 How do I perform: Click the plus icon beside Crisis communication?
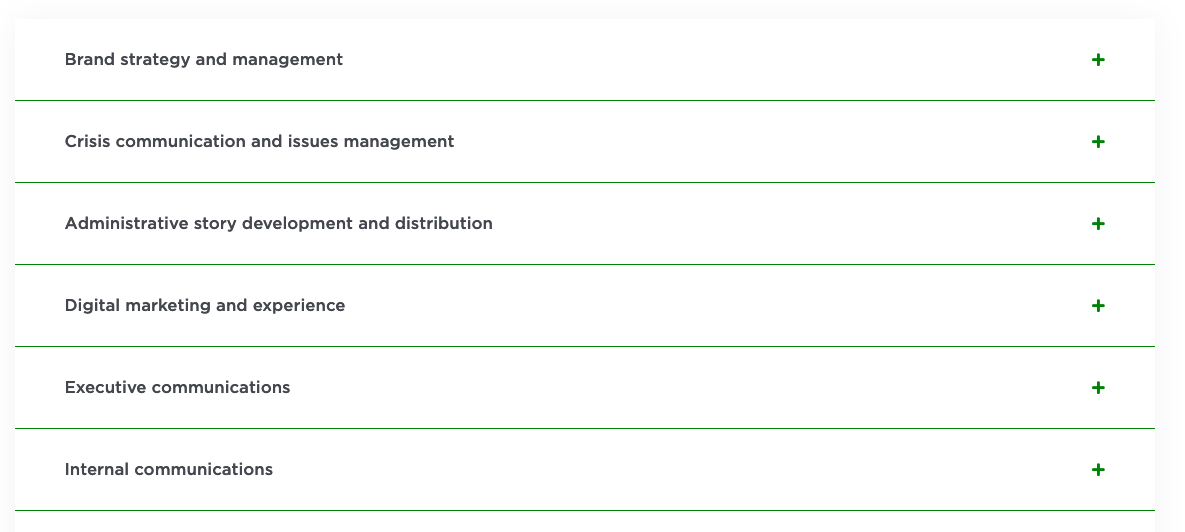(1098, 142)
